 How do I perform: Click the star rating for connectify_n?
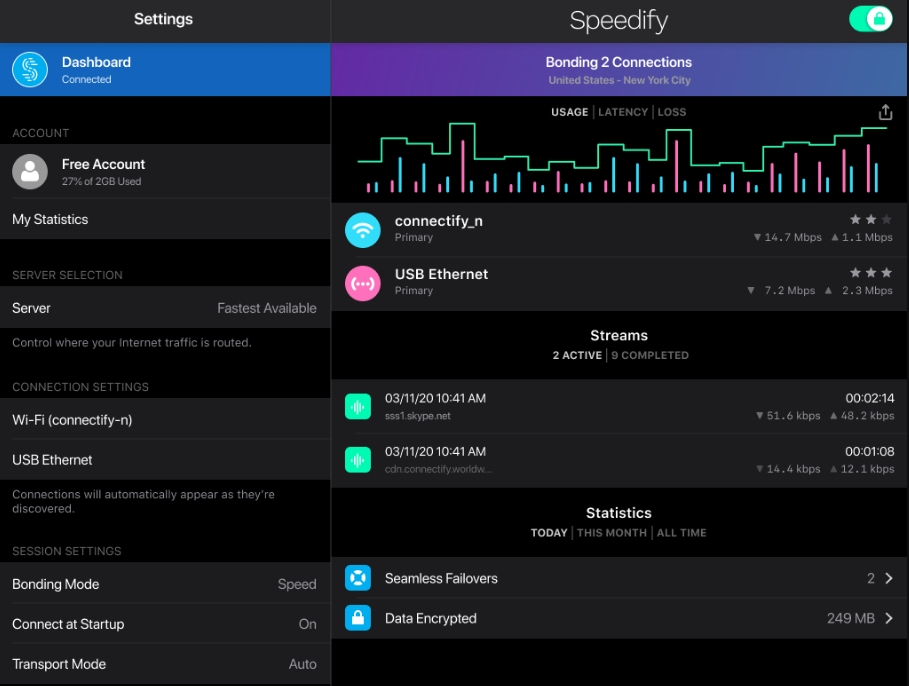871,219
